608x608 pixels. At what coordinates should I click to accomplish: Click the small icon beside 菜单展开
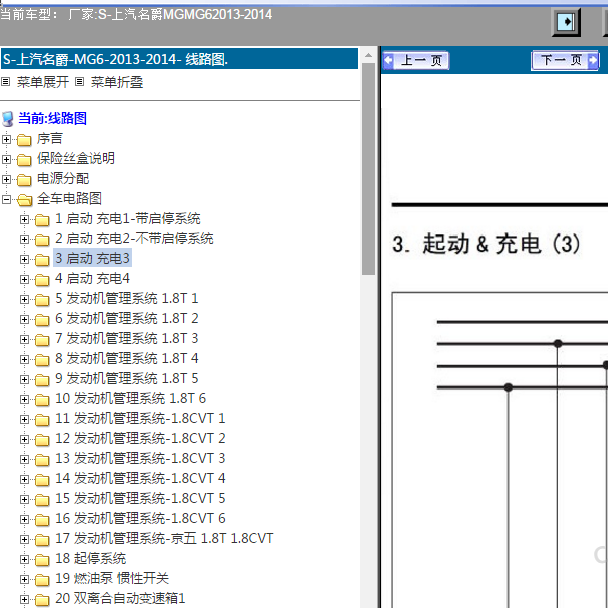click(x=5, y=82)
